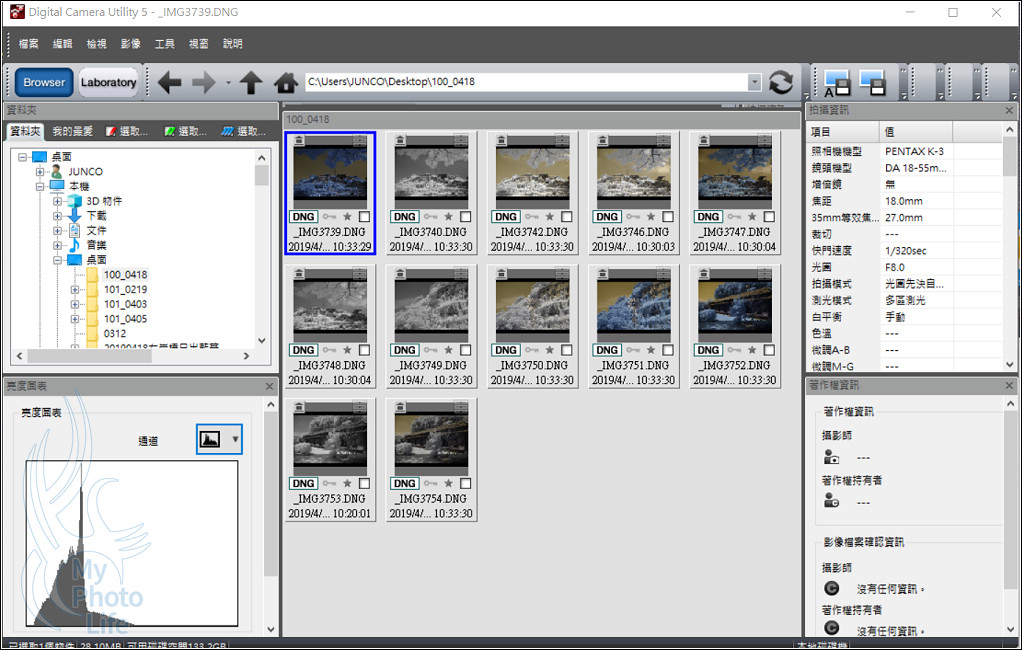Go up one folder with the up arrow
This screenshot has width=1022, height=650.
pyautogui.click(x=251, y=83)
